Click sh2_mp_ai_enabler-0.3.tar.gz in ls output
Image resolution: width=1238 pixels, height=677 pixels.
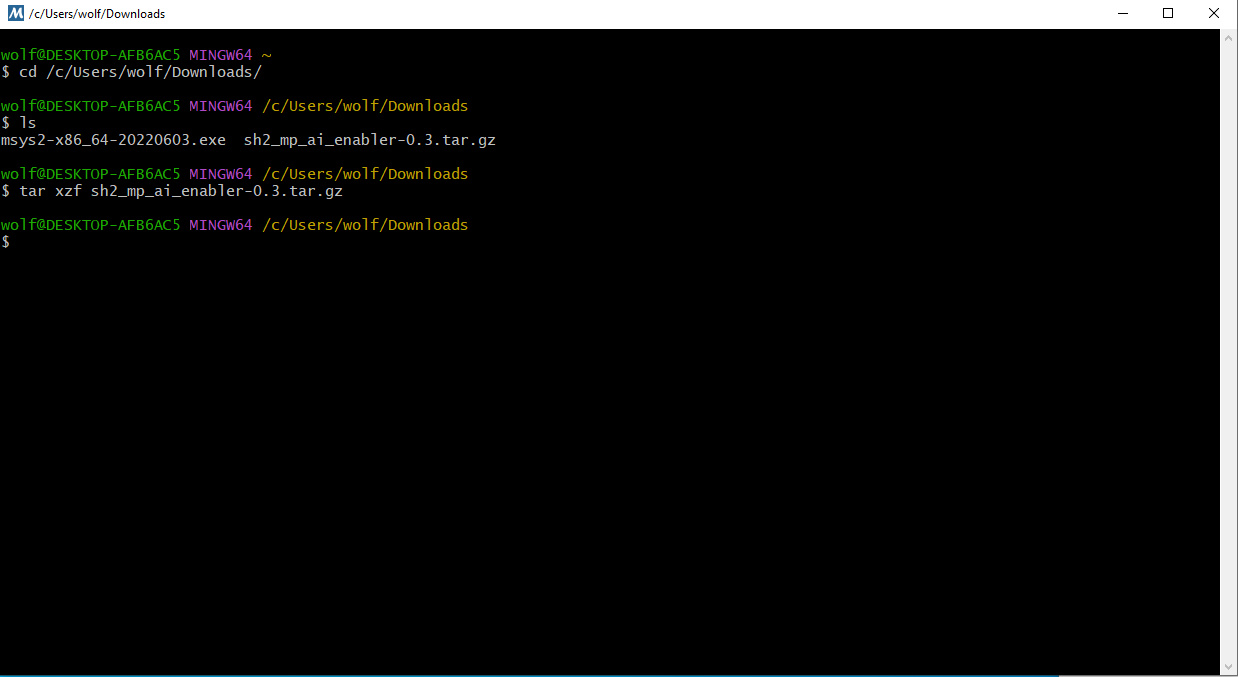coord(370,140)
